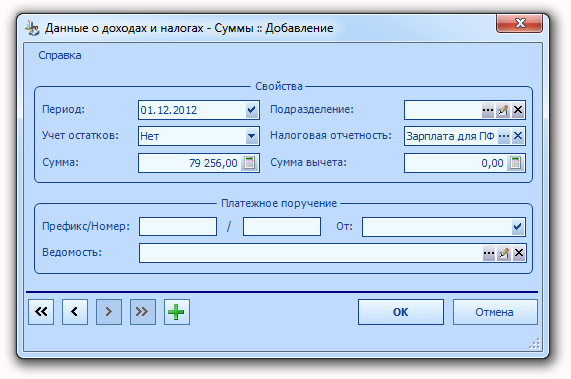Cancel with the Отмена button
The width and height of the screenshot is (571, 379).
point(495,312)
